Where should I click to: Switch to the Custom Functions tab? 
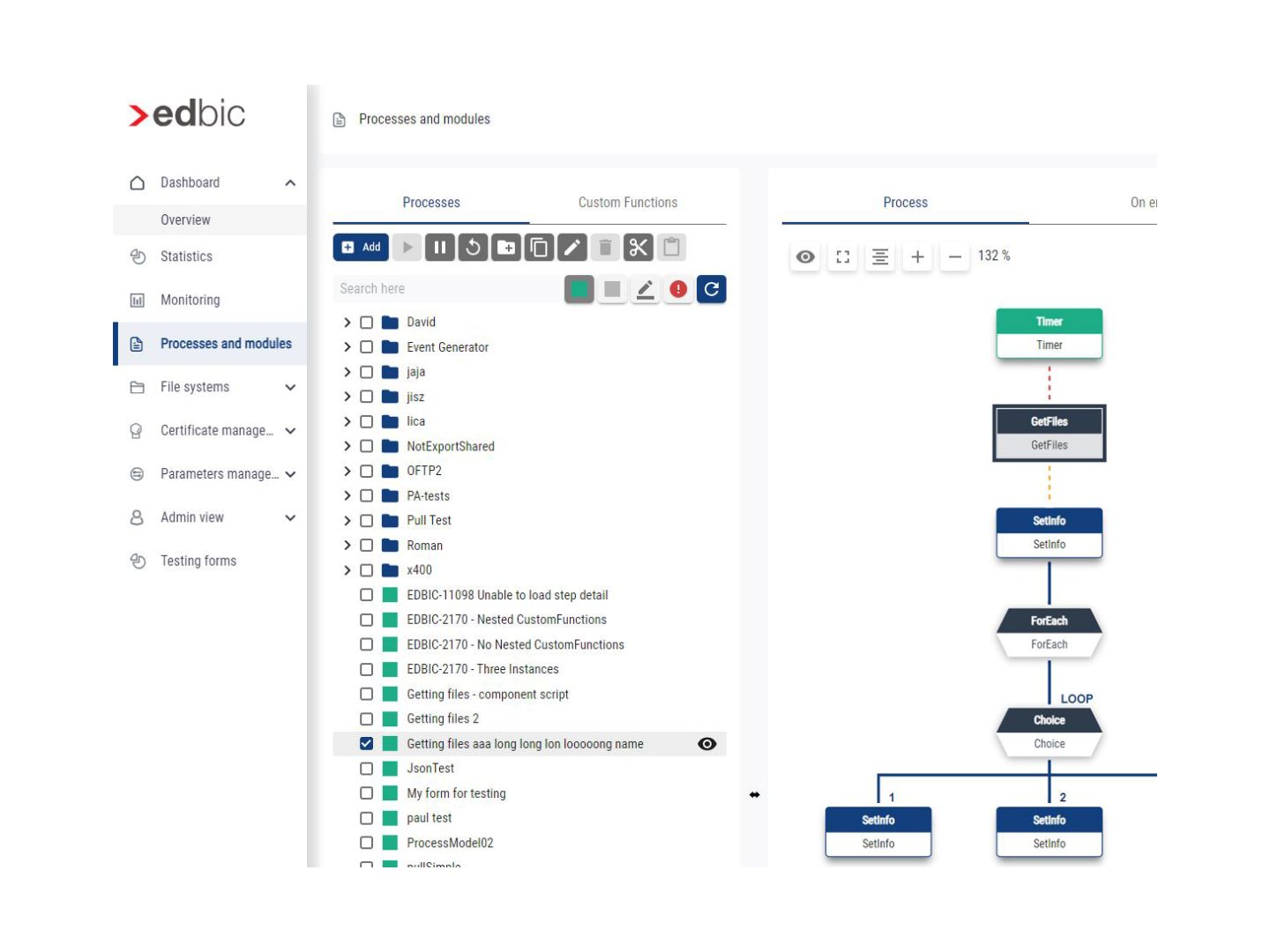pos(627,202)
